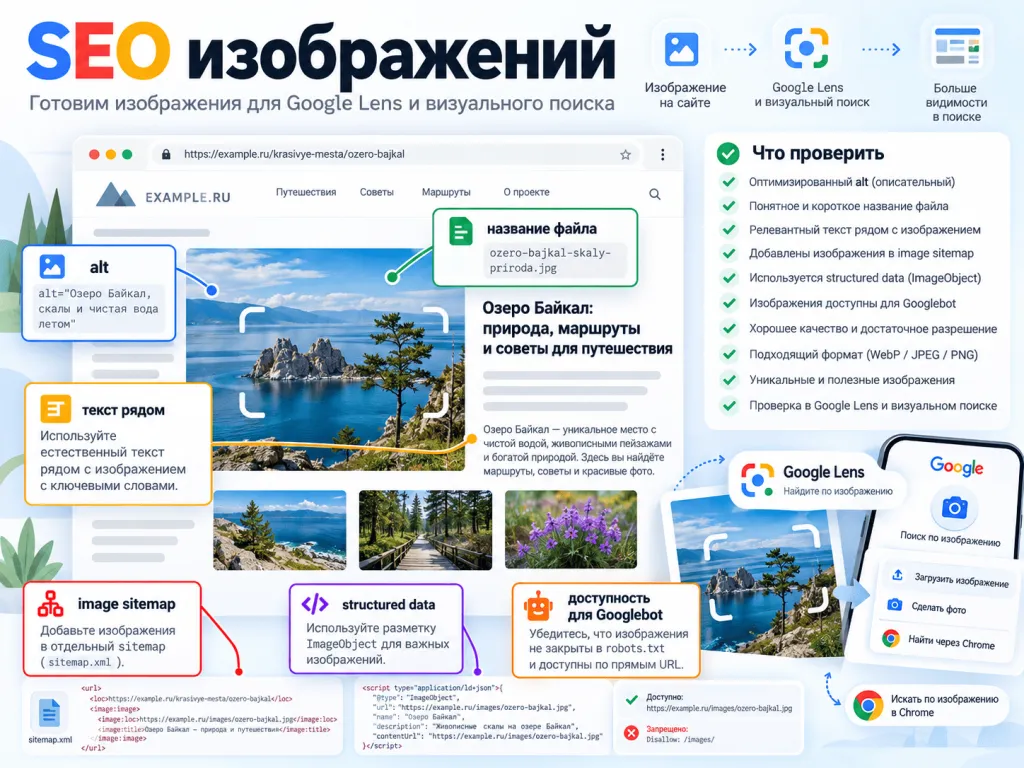Click the upload icon beside 'Загрузить изображение'
Image resolution: width=1024 pixels, height=768 pixels.
(897, 575)
